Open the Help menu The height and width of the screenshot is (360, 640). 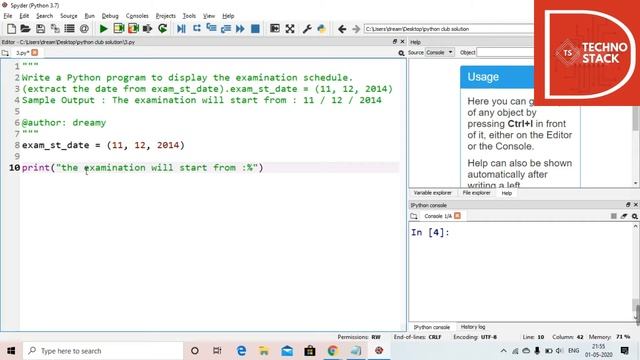point(228,16)
